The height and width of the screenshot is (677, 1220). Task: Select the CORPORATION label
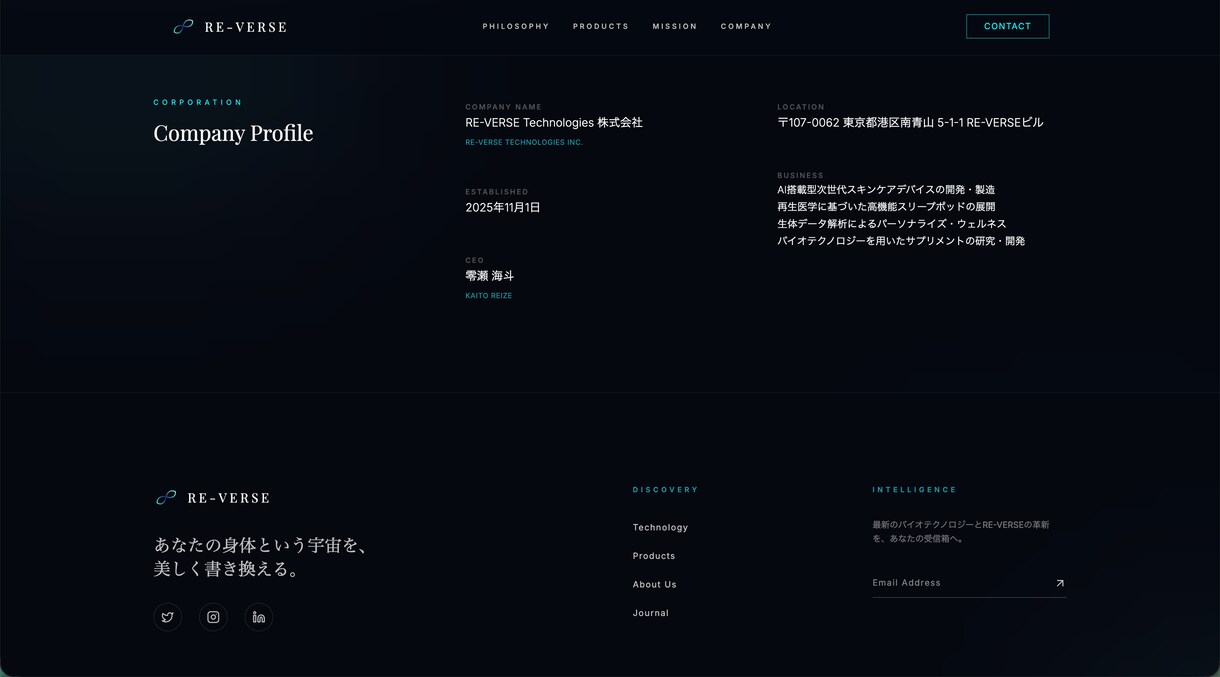[x=198, y=102]
